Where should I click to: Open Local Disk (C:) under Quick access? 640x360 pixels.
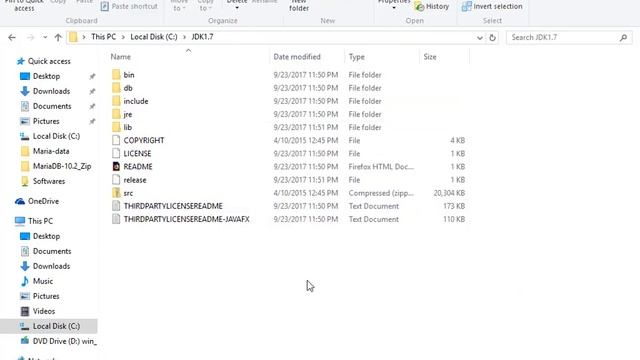(x=56, y=136)
